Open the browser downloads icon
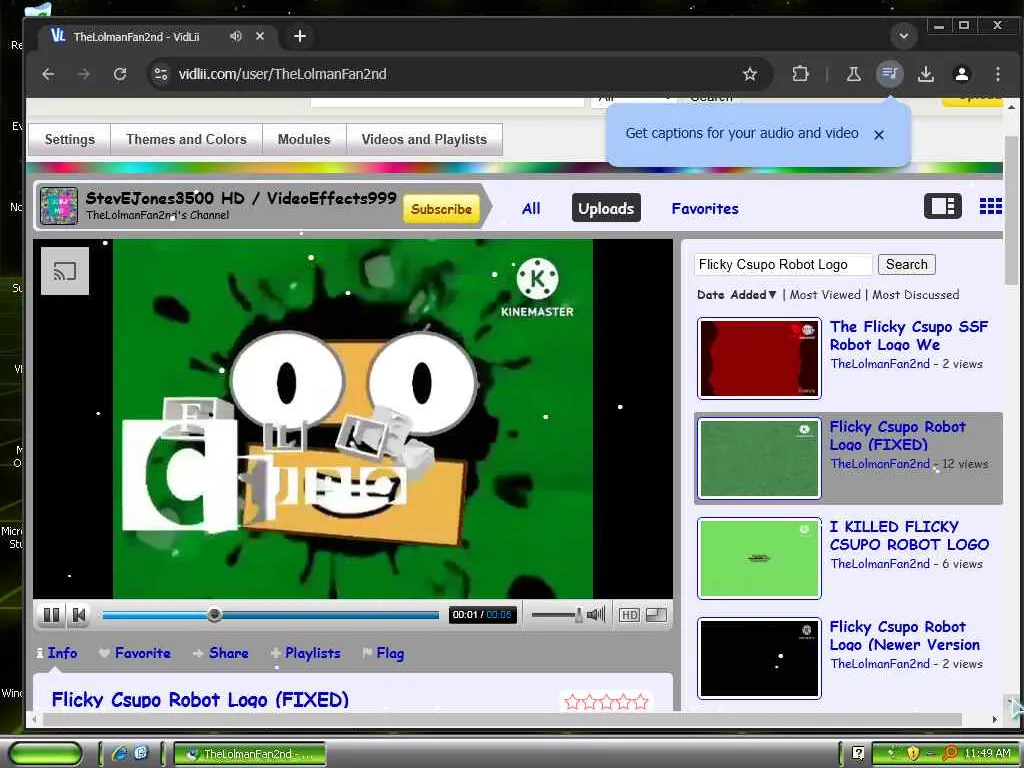 tap(925, 74)
